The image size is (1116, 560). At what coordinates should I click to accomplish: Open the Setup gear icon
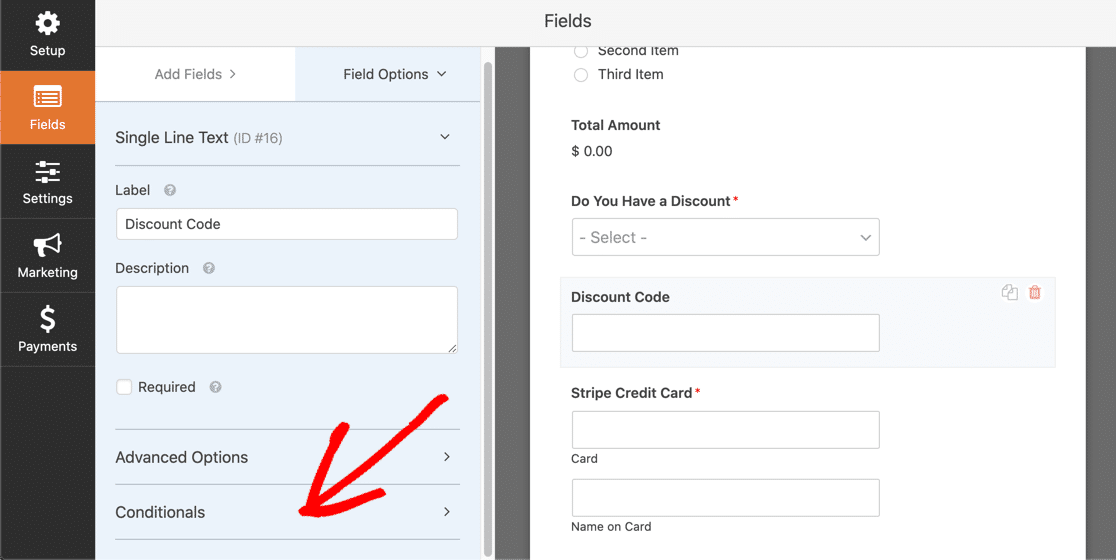coord(47,24)
